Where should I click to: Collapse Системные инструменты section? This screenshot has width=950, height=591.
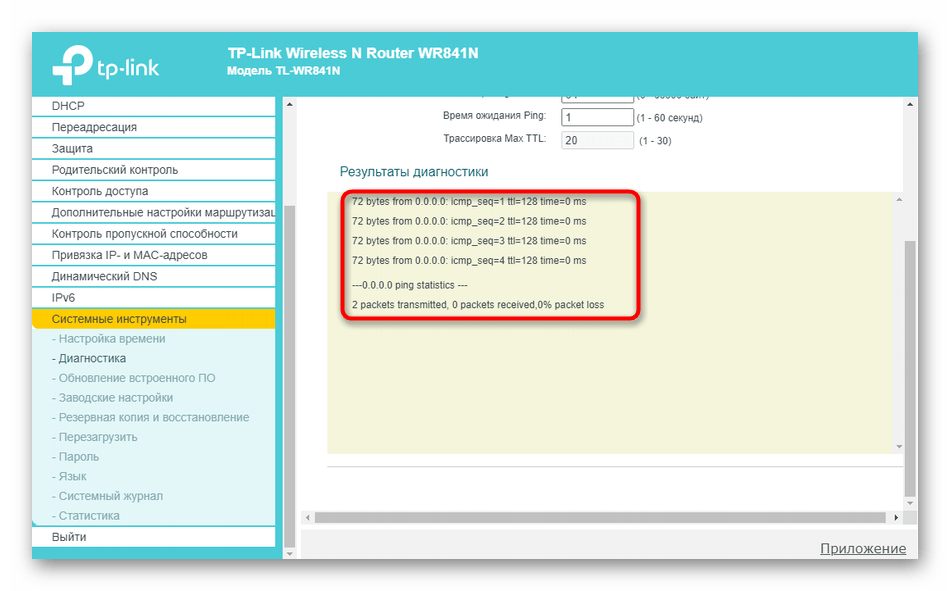pyautogui.click(x=119, y=319)
